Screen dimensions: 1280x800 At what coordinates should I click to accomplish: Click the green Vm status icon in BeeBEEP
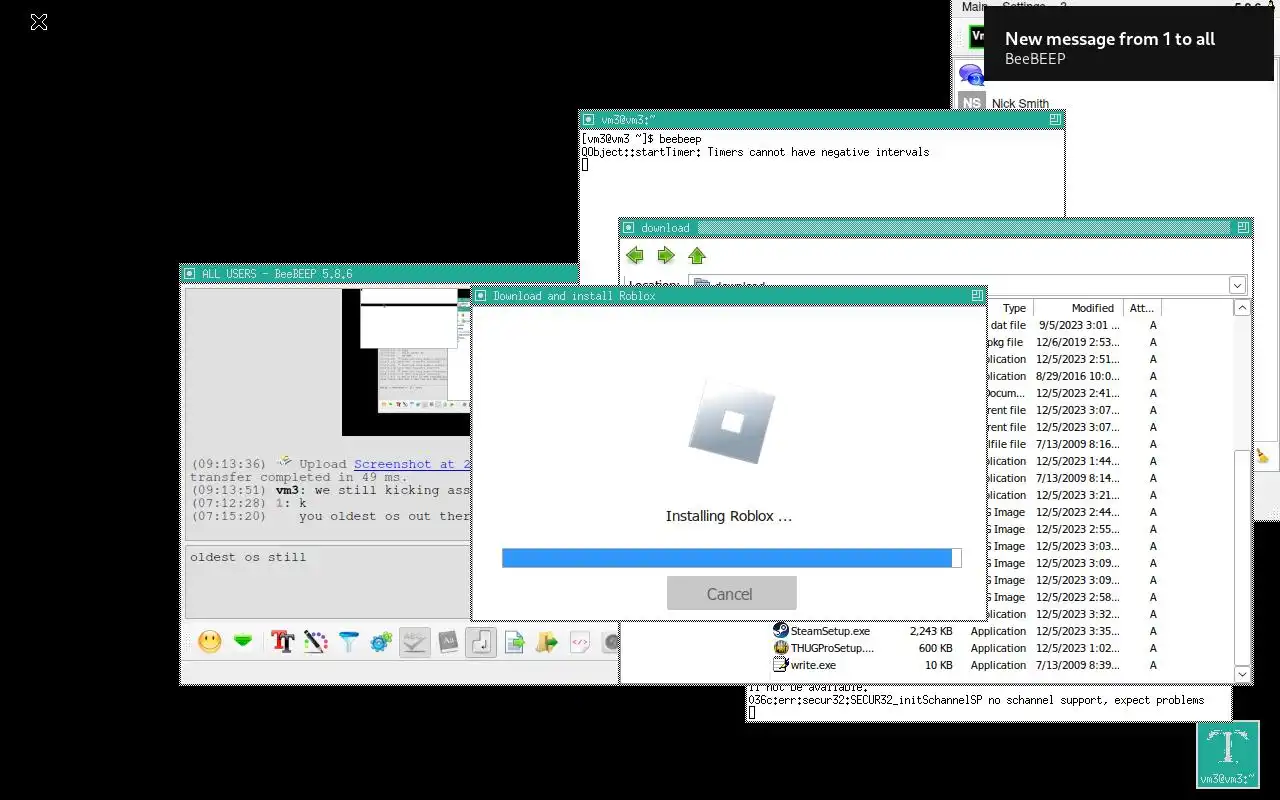[x=977, y=37]
